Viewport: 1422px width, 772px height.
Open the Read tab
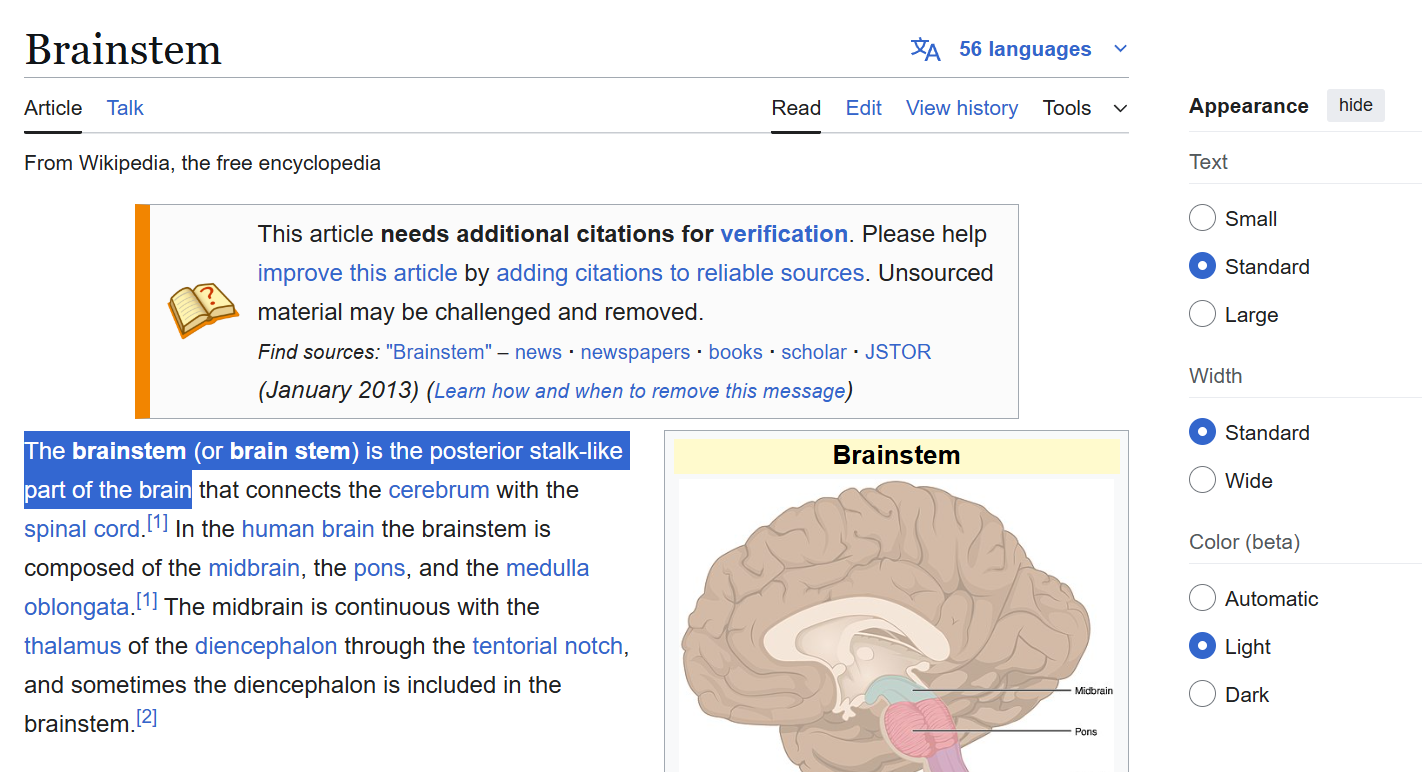tap(796, 108)
